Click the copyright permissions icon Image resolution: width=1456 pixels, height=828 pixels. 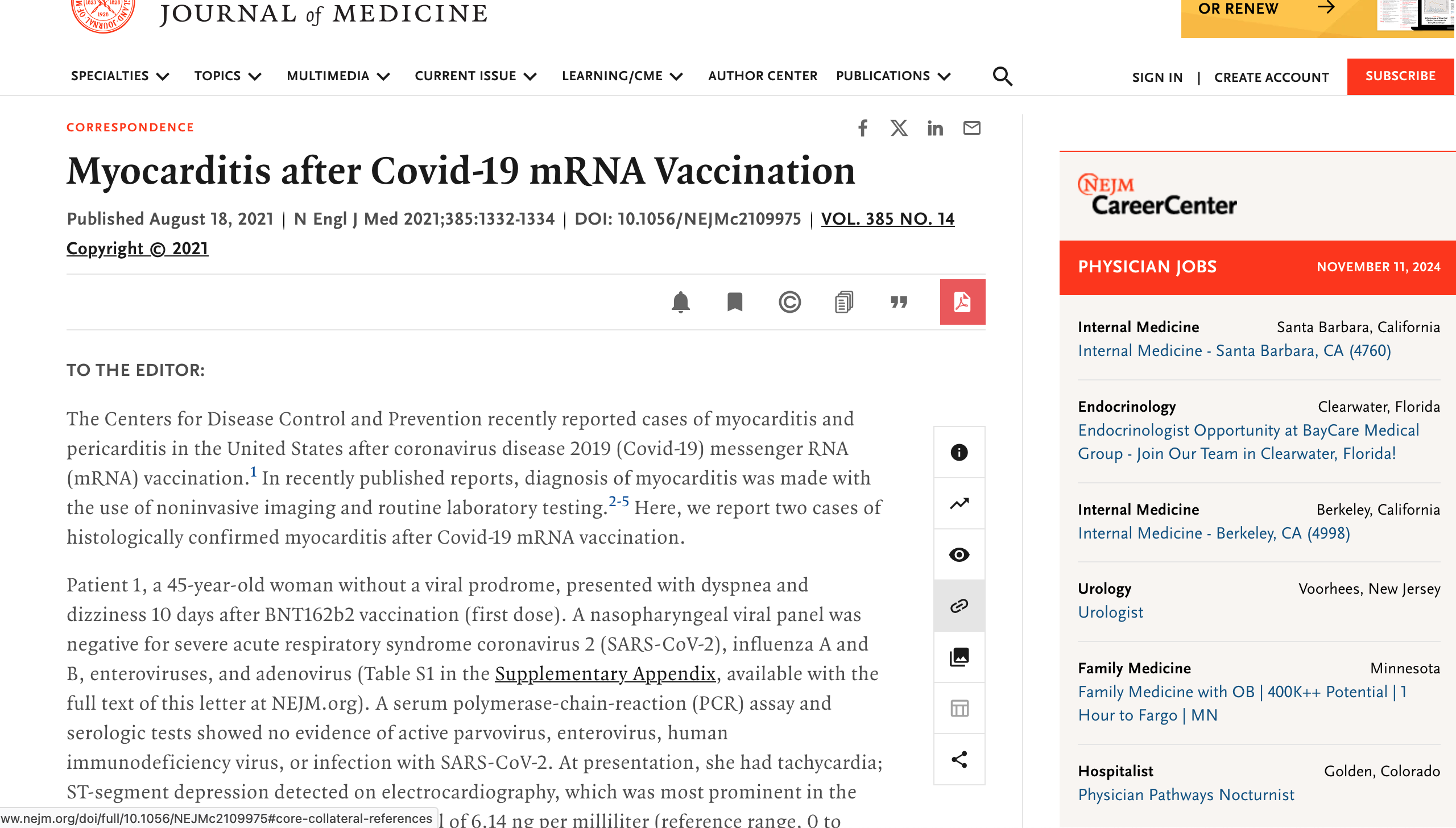click(789, 302)
